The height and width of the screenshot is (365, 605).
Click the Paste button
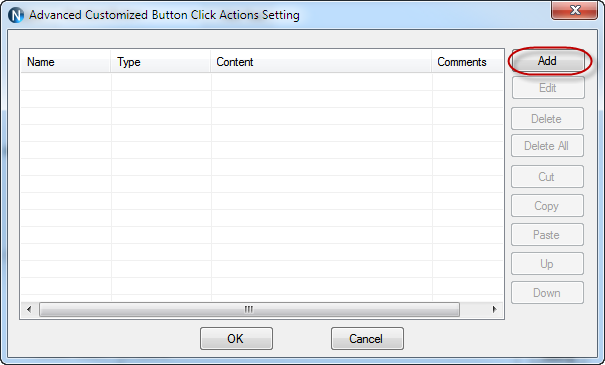547,234
